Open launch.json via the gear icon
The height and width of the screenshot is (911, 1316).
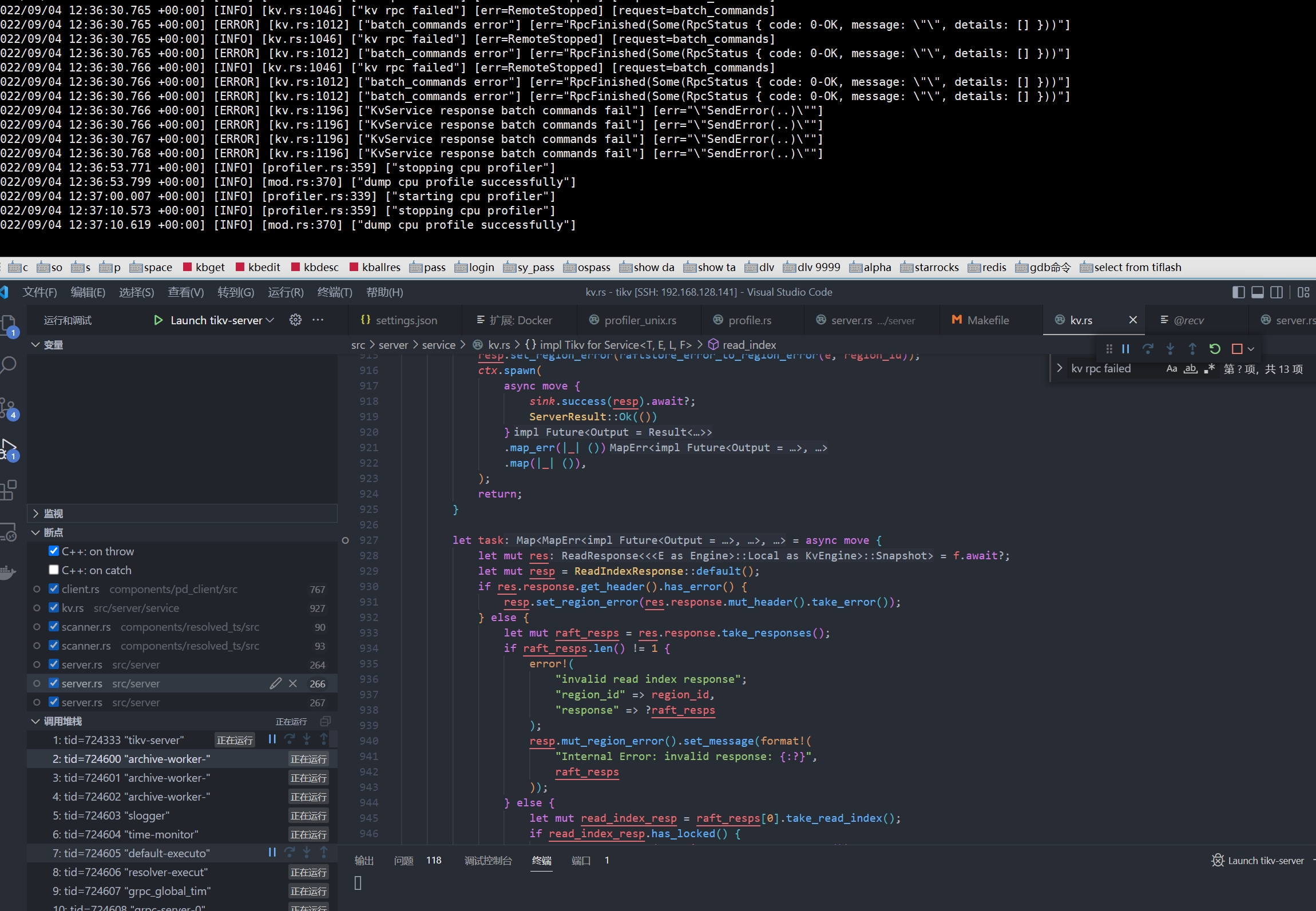295,320
